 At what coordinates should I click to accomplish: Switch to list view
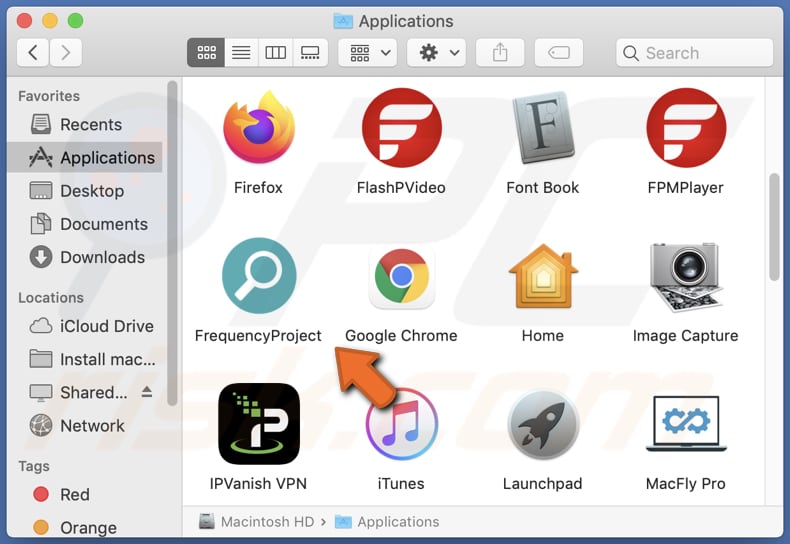[x=241, y=52]
